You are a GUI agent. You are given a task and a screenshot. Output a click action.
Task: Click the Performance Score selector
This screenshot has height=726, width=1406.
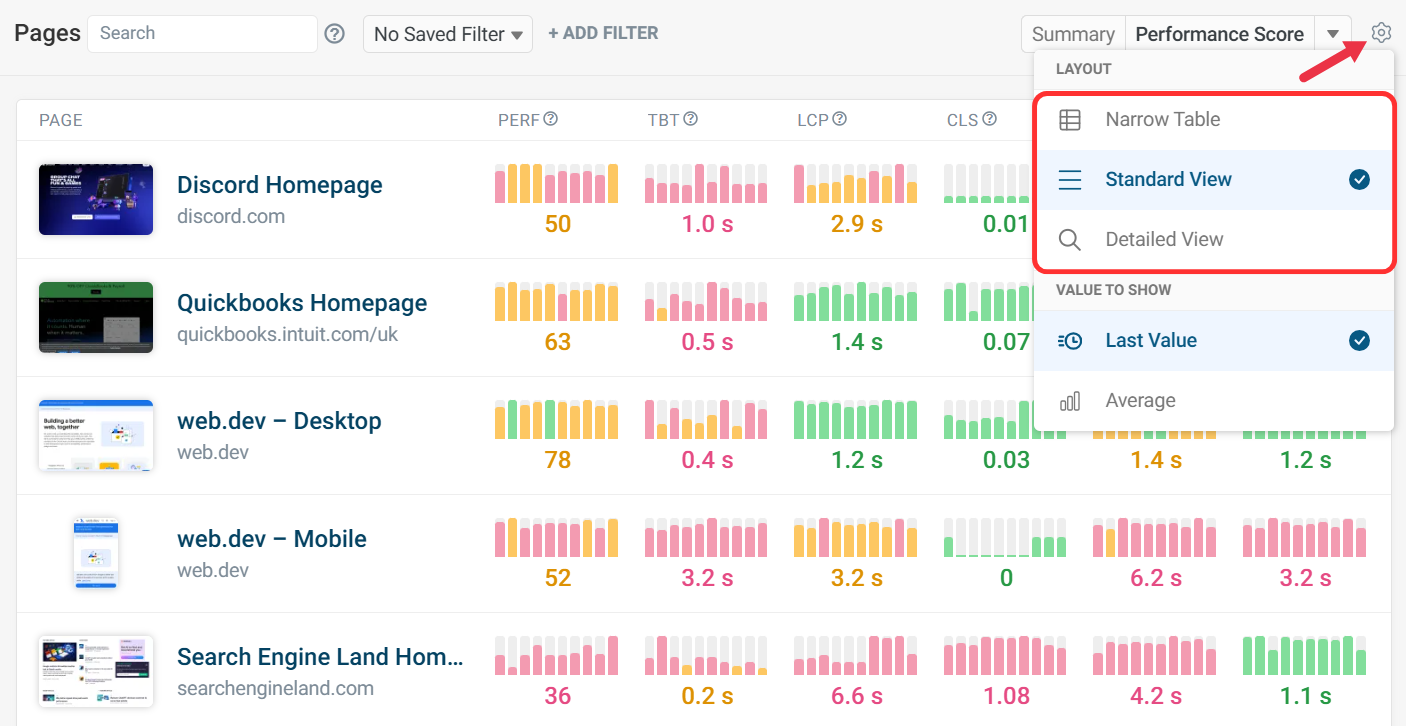click(1219, 34)
